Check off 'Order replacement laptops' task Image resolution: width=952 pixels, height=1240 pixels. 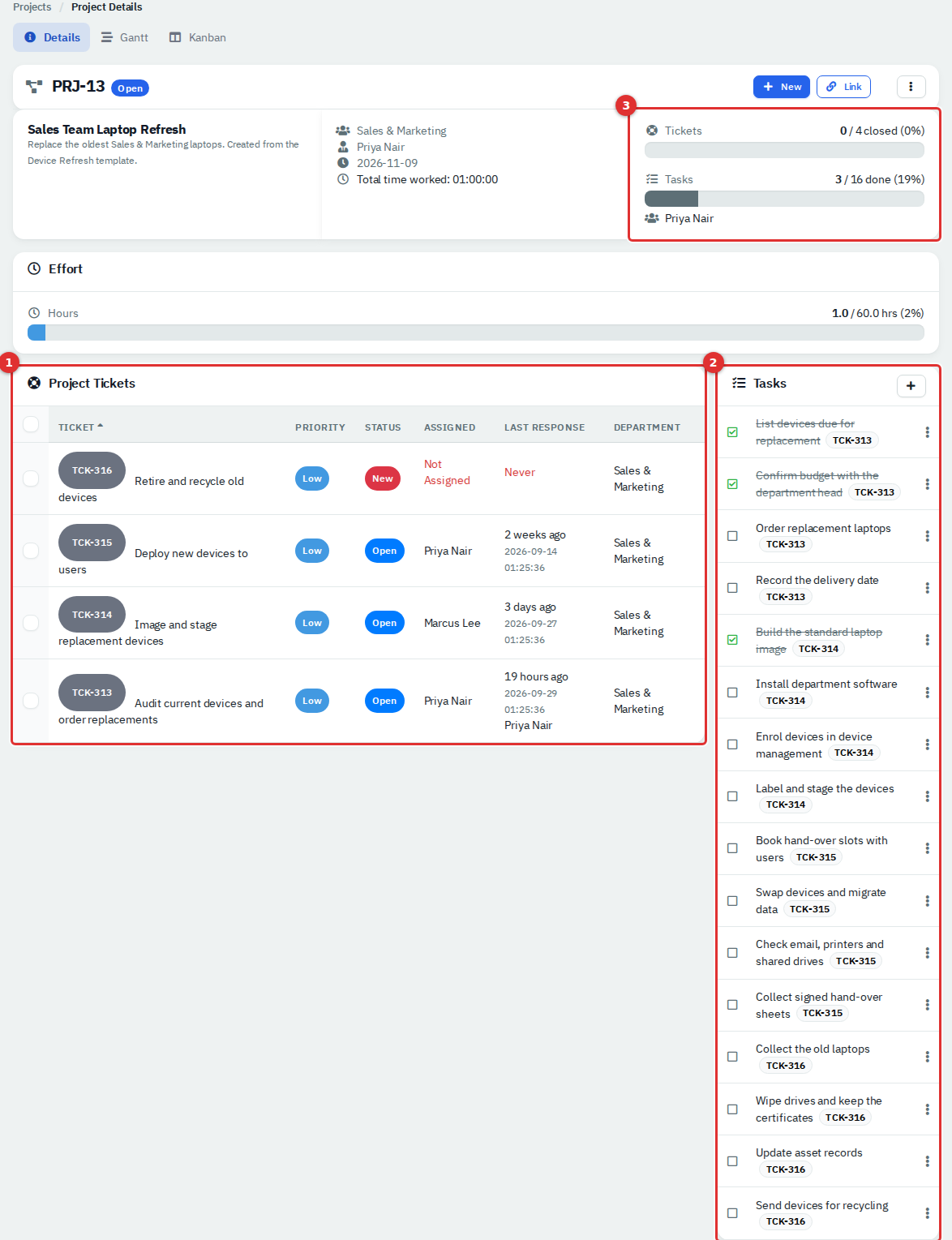coord(732,536)
